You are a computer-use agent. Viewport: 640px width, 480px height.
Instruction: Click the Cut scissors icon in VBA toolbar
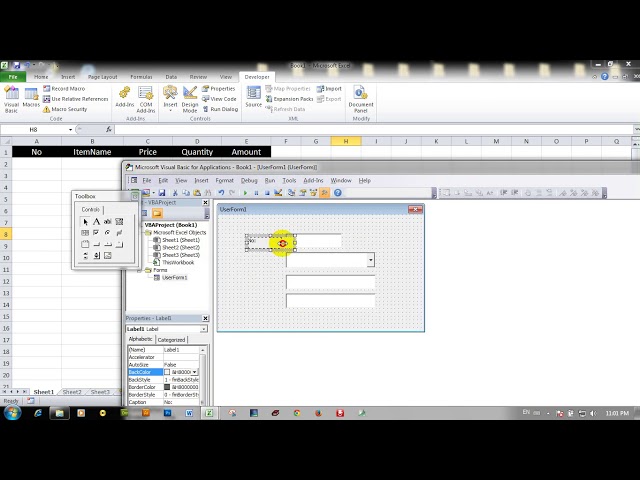pyautogui.click(x=175, y=193)
